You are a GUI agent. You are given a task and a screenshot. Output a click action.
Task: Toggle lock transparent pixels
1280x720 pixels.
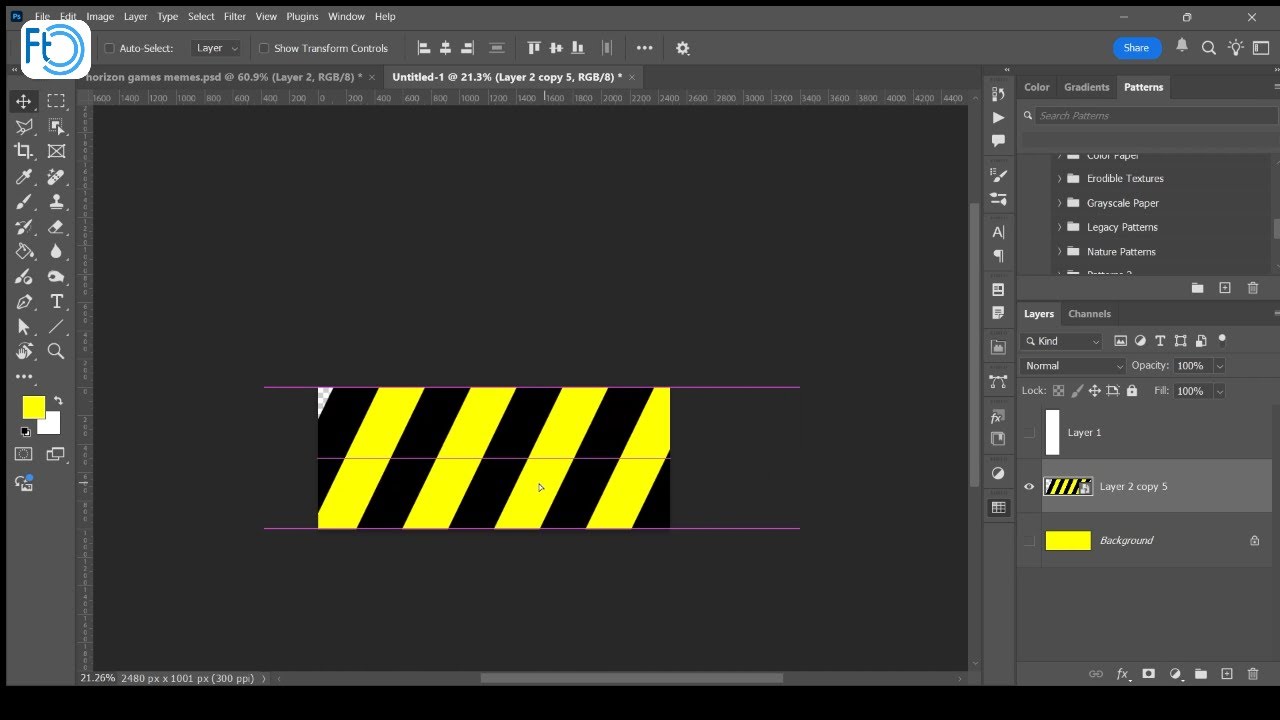point(1058,391)
